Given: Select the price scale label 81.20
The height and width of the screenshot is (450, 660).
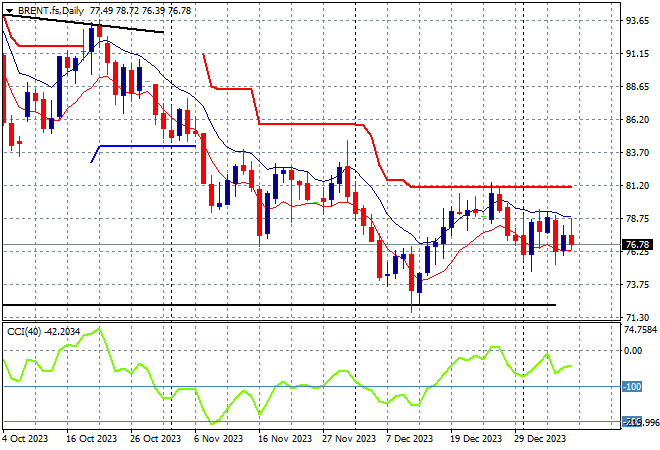Looking at the screenshot, I should click(637, 186).
